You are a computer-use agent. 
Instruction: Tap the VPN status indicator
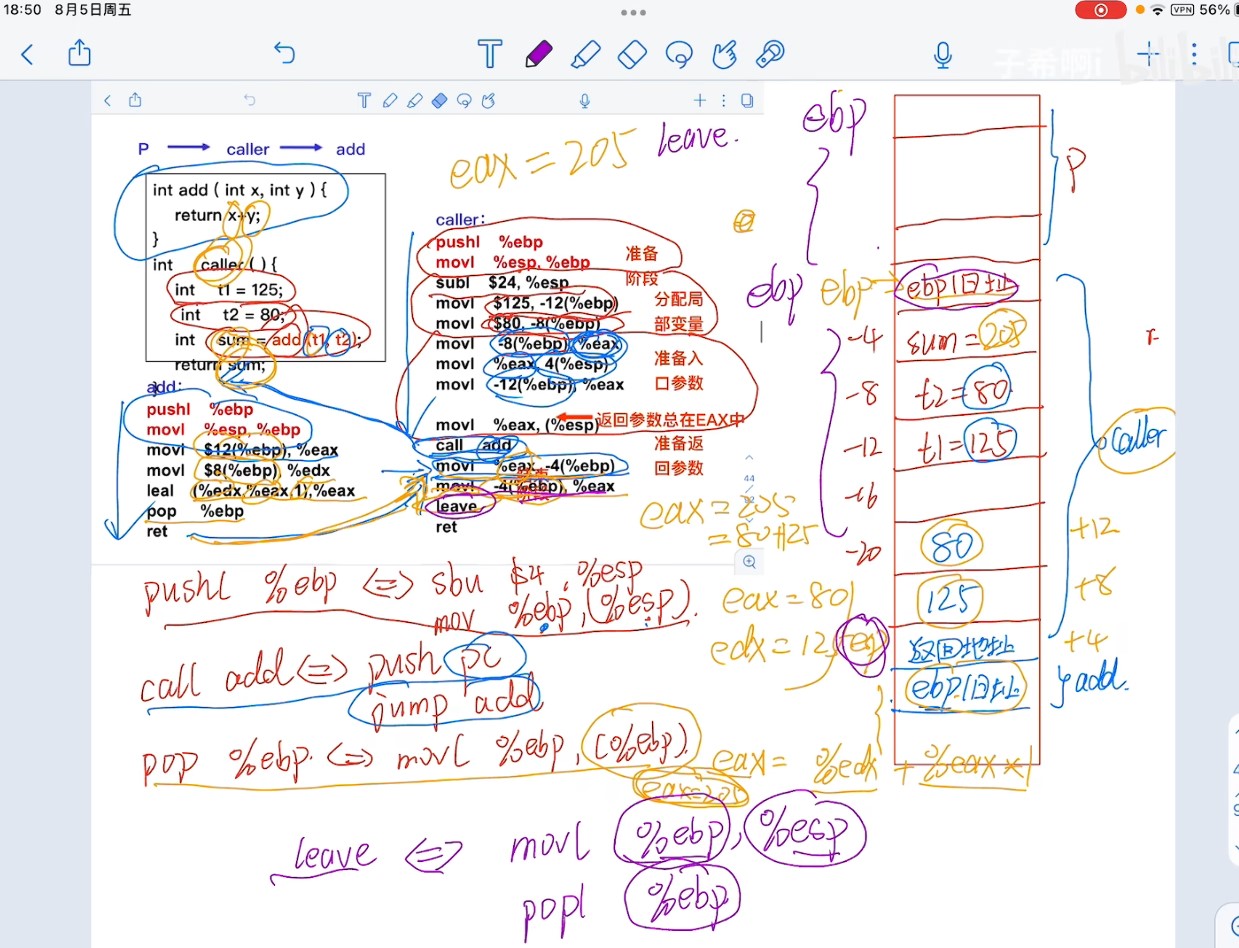[1183, 10]
